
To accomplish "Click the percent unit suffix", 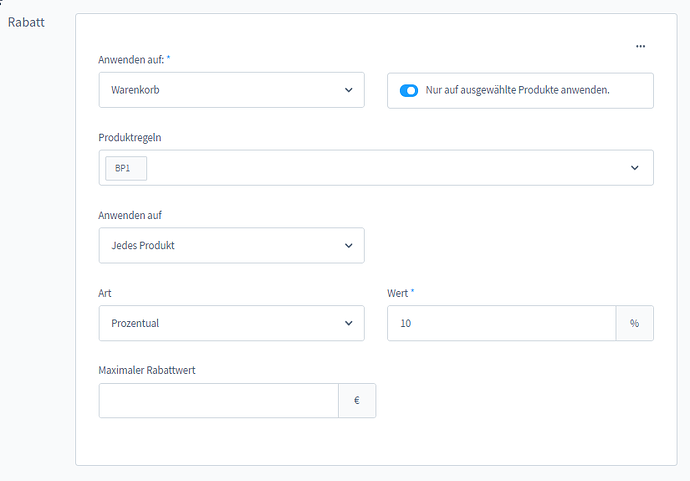I will pyautogui.click(x=634, y=323).
